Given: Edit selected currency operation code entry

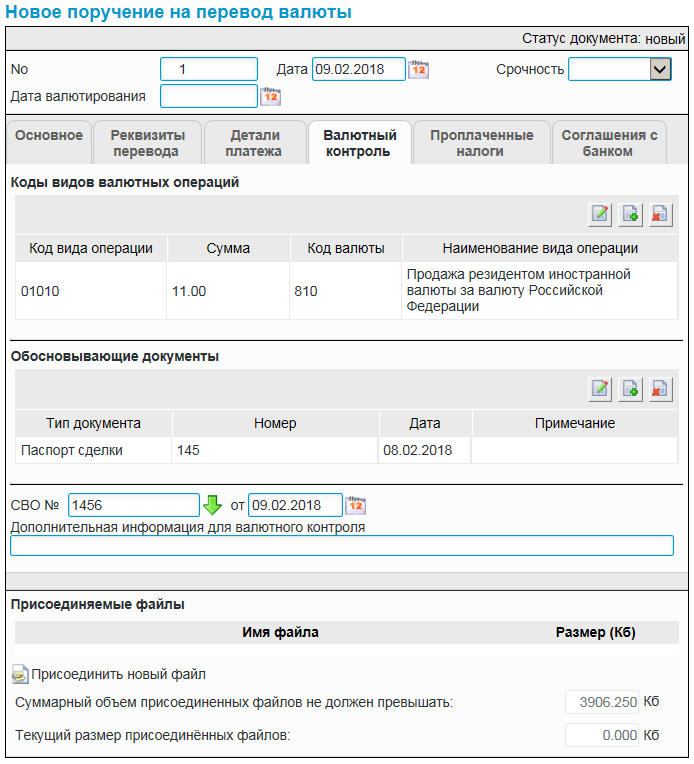Looking at the screenshot, I should point(600,215).
